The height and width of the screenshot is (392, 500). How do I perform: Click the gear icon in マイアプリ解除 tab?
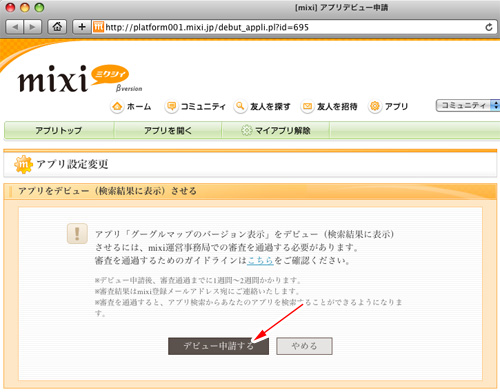pyautogui.click(x=247, y=130)
